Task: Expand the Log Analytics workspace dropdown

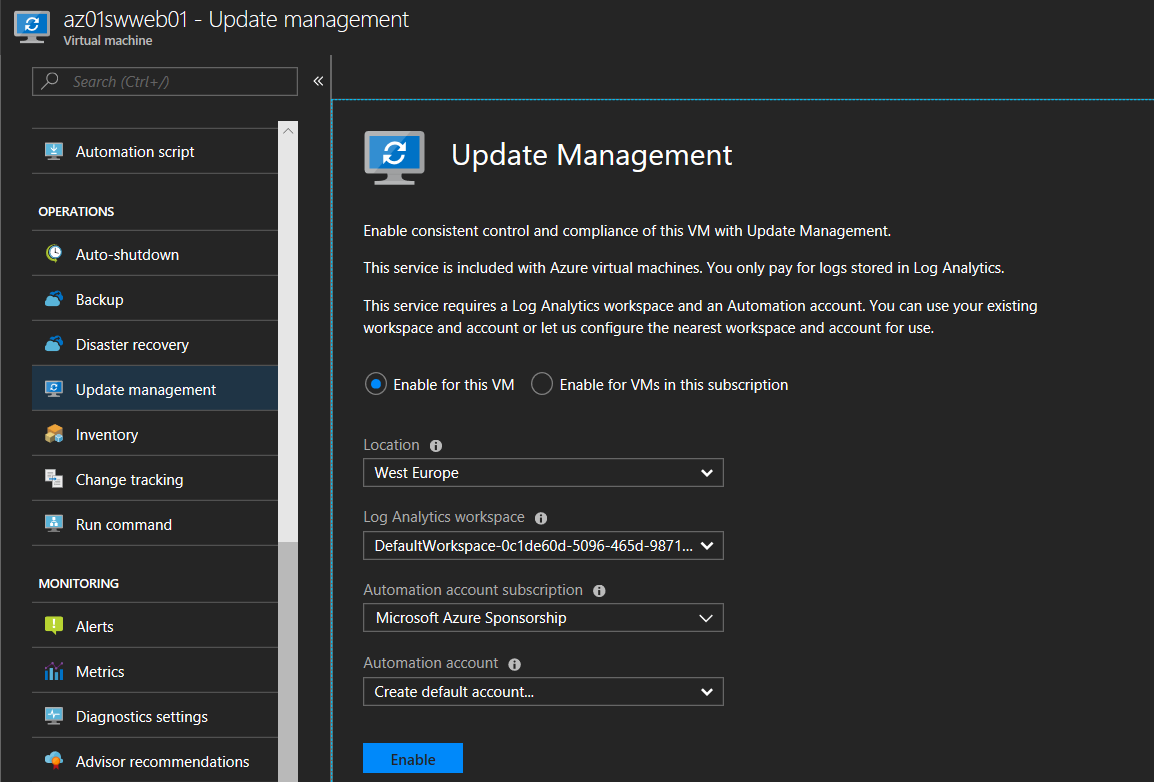Action: [543, 545]
